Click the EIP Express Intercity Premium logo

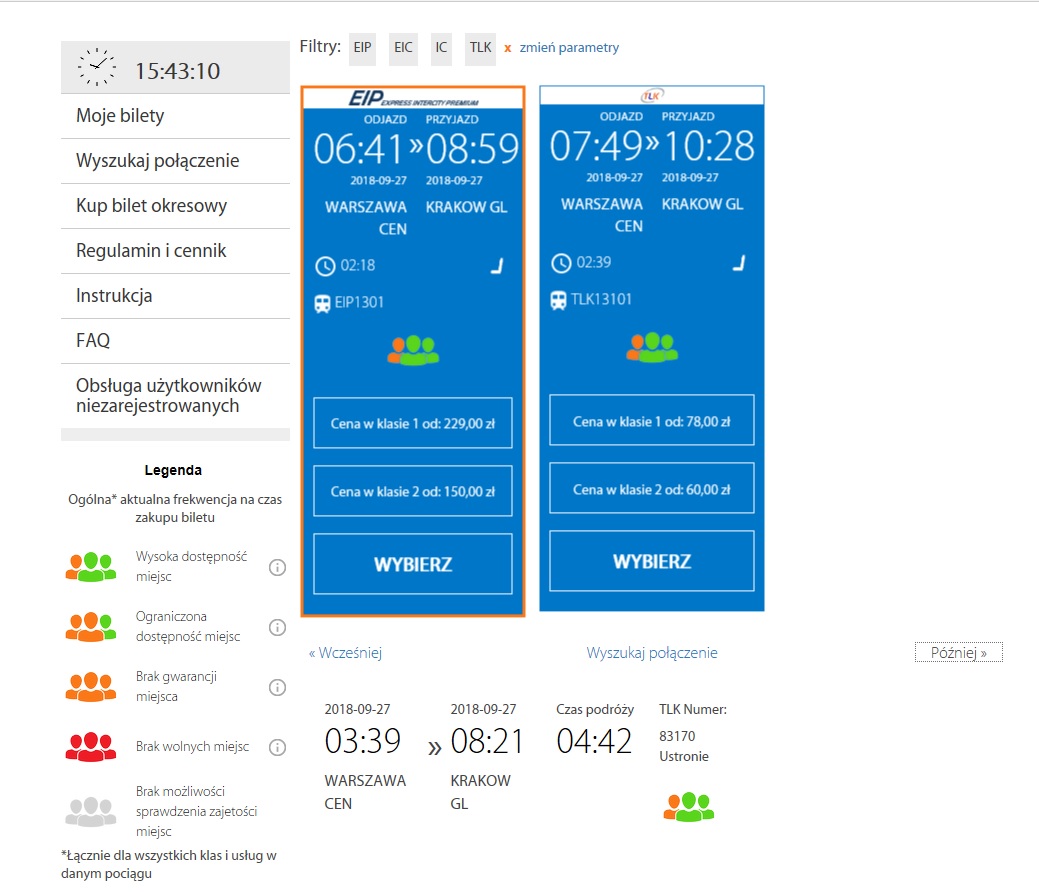coord(413,99)
